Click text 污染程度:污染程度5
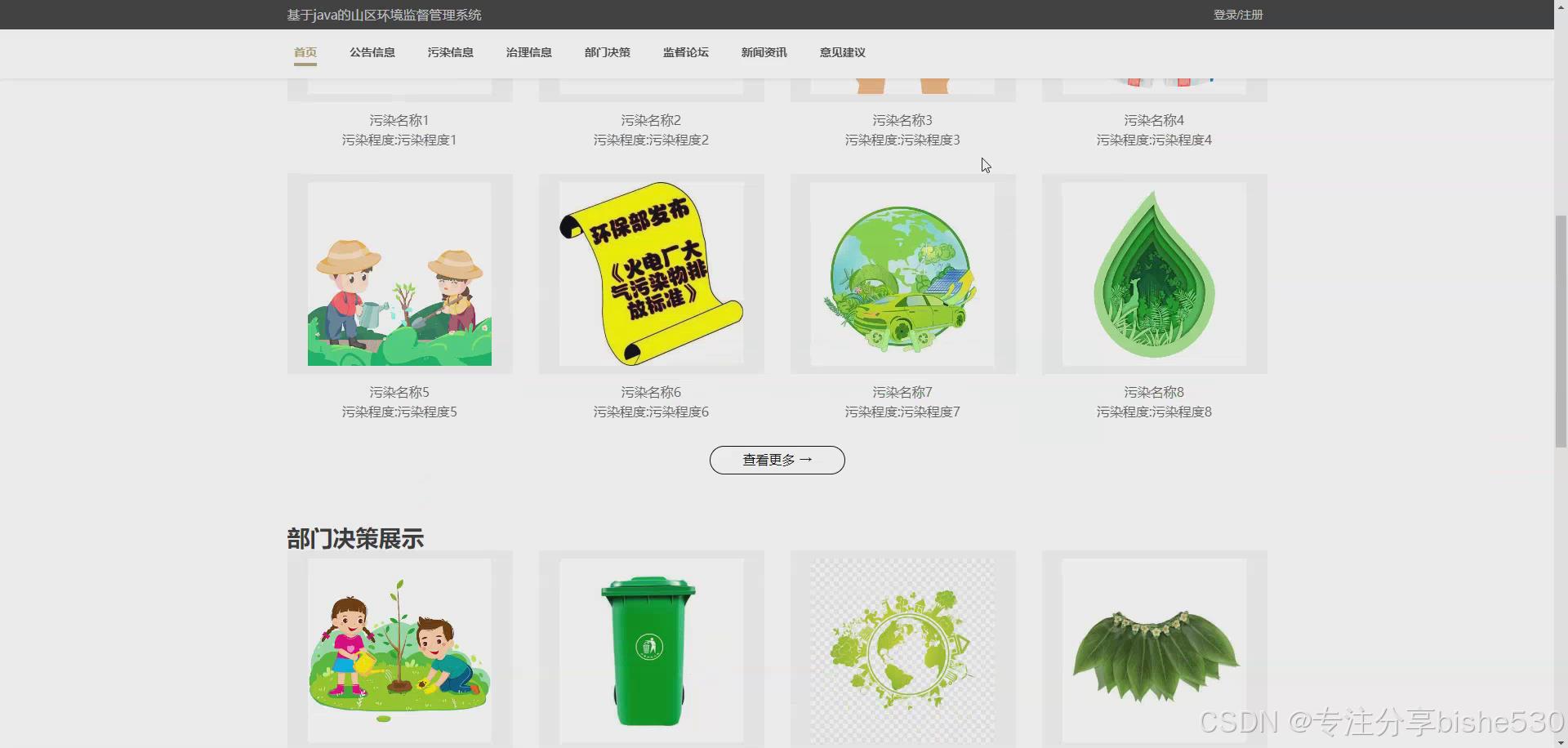Screen dimensions: 1568x748 tap(399, 412)
